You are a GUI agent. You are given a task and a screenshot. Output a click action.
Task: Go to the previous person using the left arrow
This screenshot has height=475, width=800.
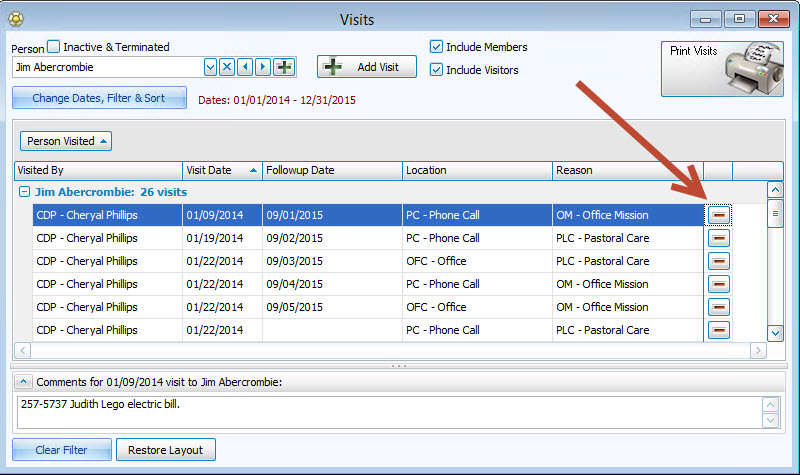click(x=245, y=67)
